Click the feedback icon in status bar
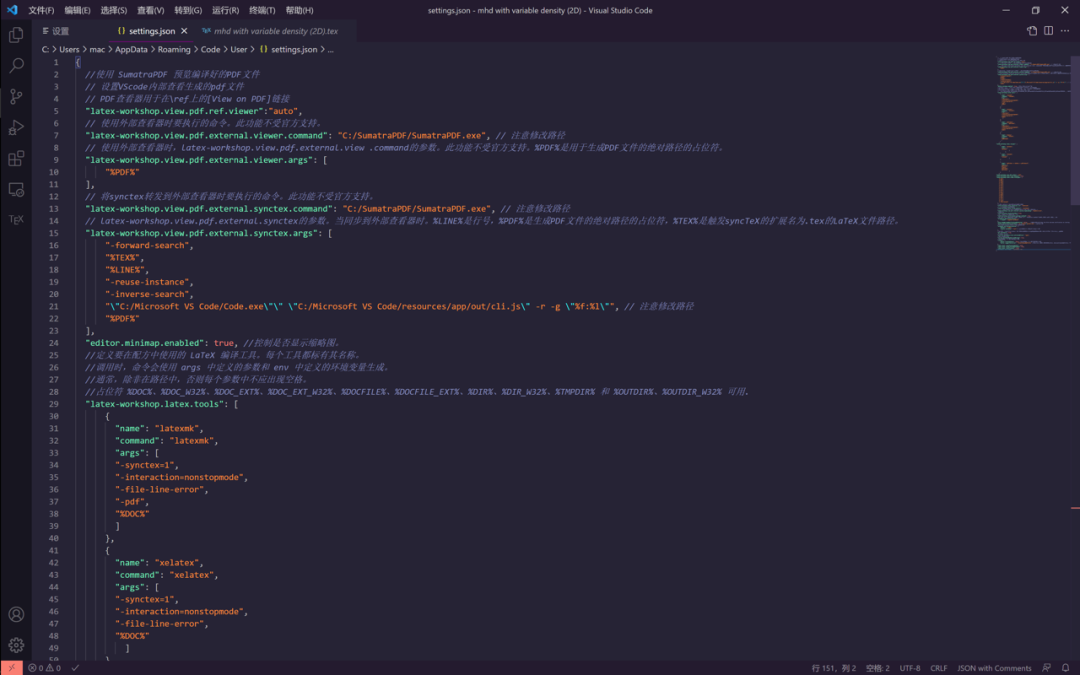The height and width of the screenshot is (675, 1080). tap(1046, 667)
